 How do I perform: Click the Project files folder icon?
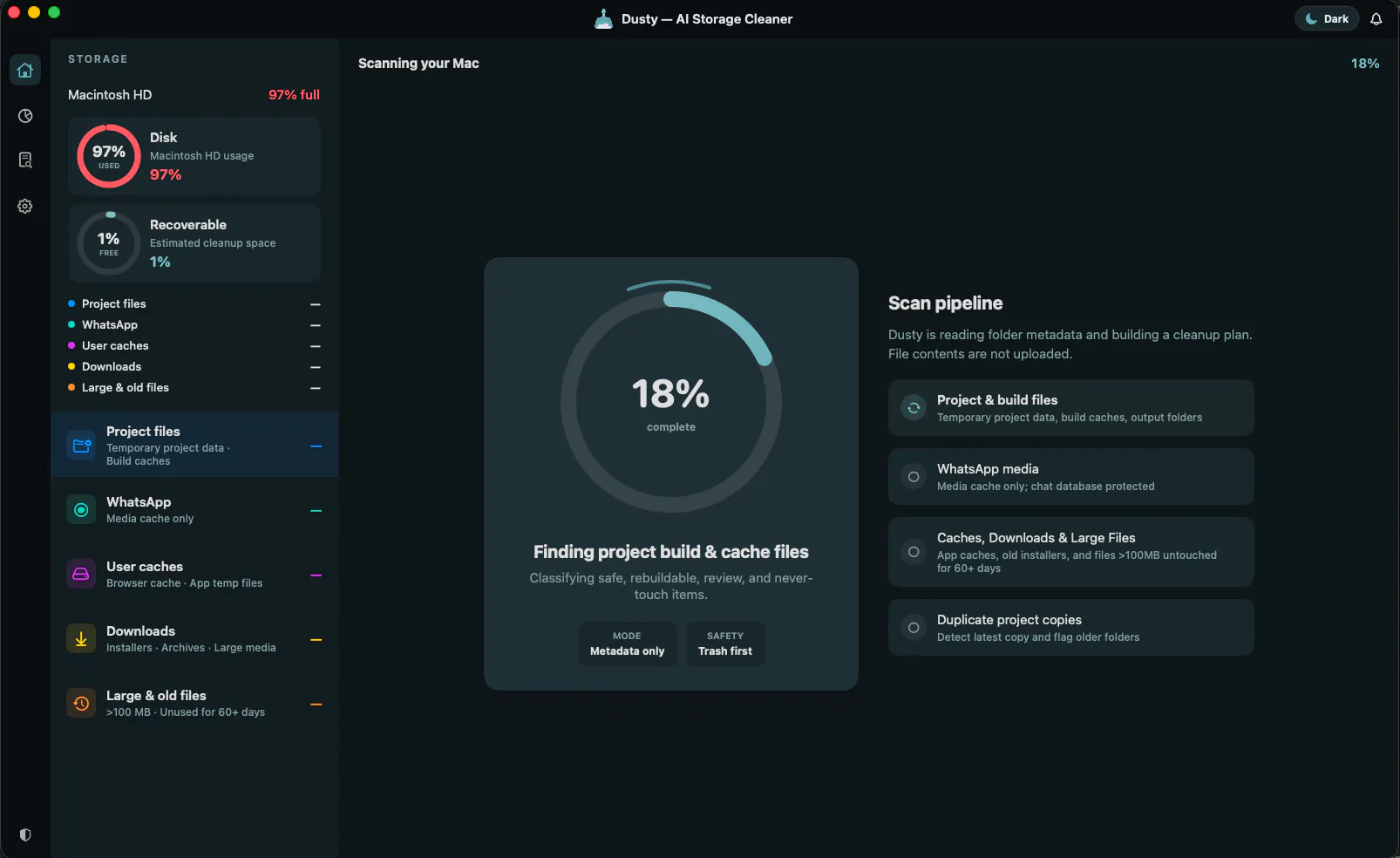point(81,446)
